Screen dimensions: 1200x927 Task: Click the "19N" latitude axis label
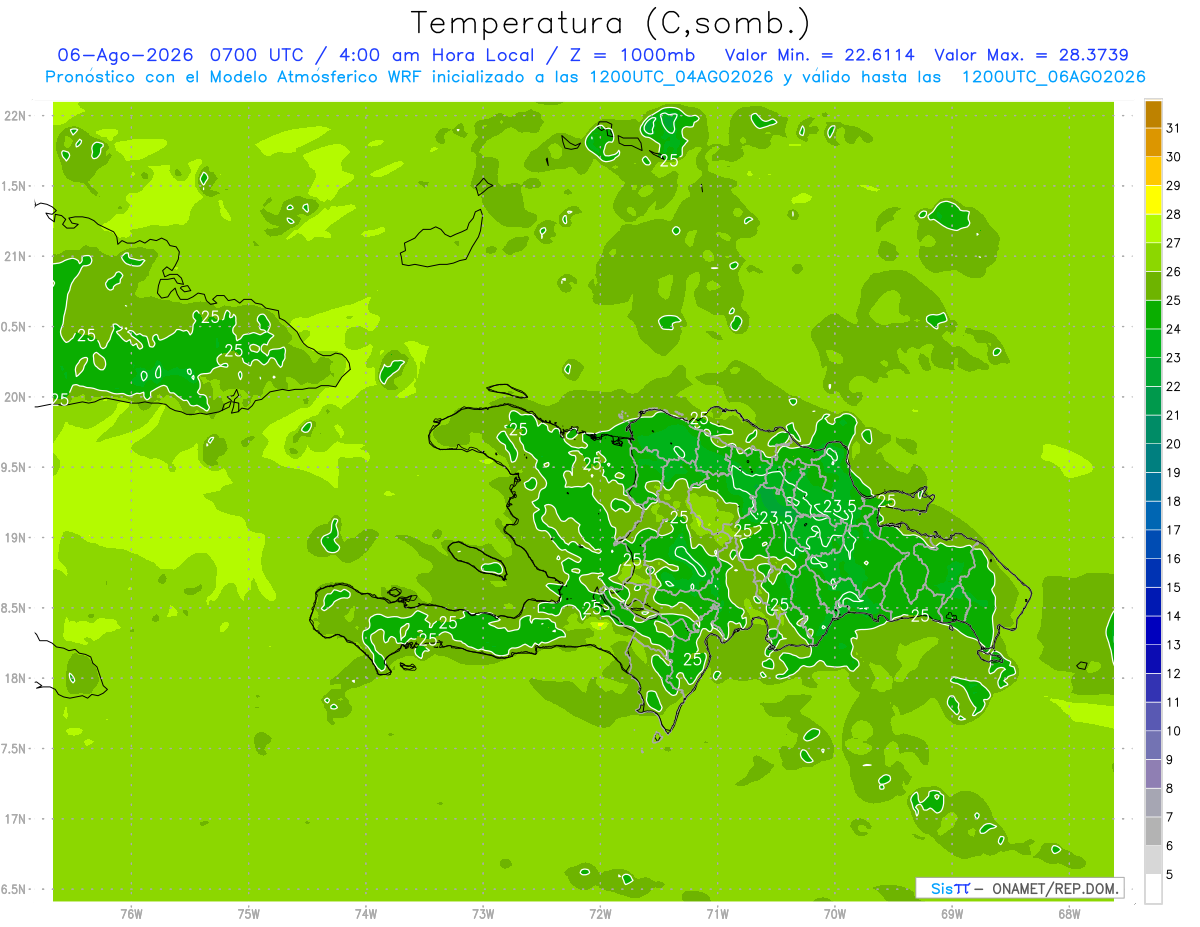point(16,538)
